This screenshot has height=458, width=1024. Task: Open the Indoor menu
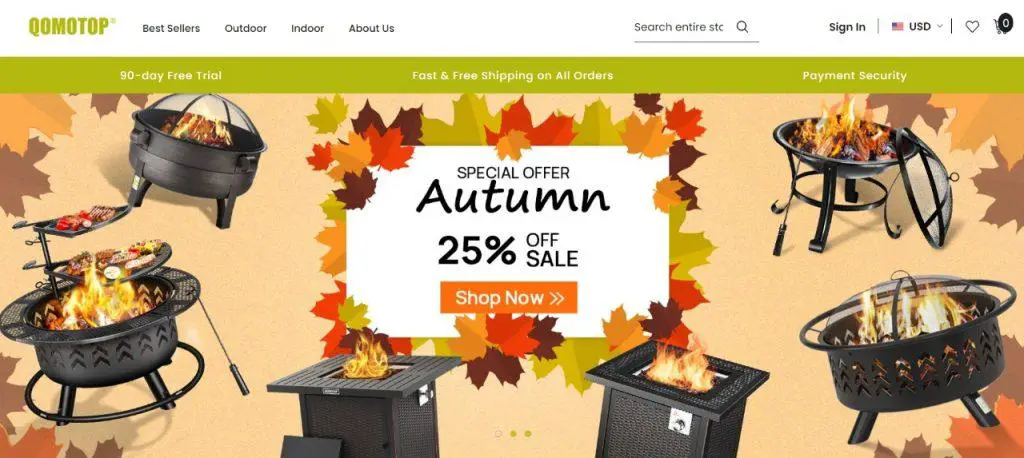pos(308,28)
